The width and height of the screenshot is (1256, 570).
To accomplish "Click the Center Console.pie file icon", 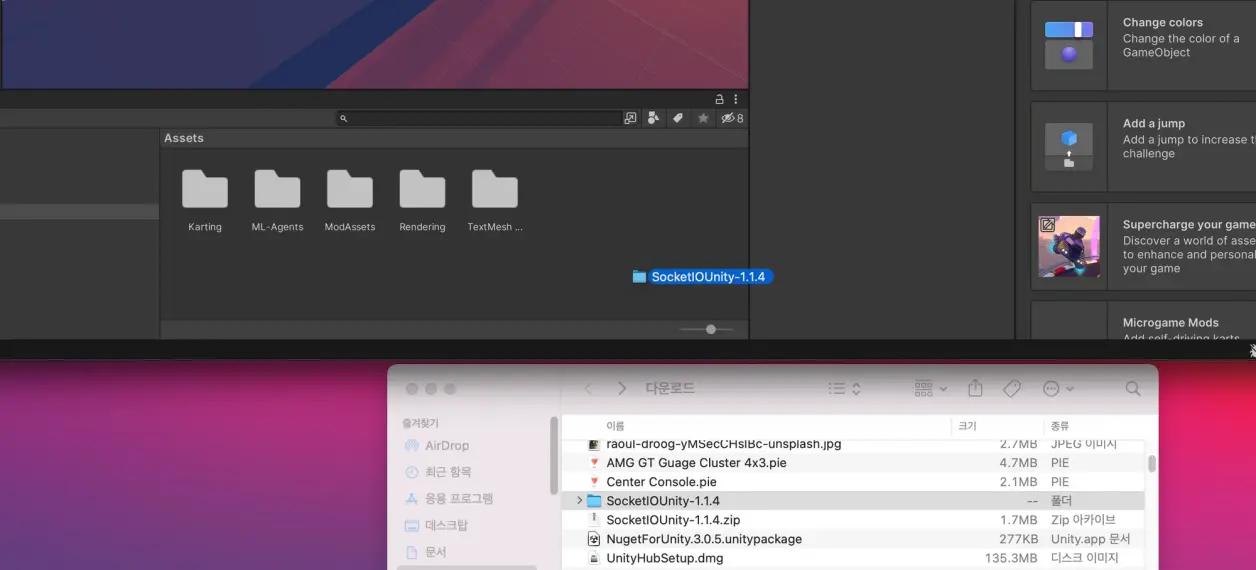I will click(x=593, y=482).
